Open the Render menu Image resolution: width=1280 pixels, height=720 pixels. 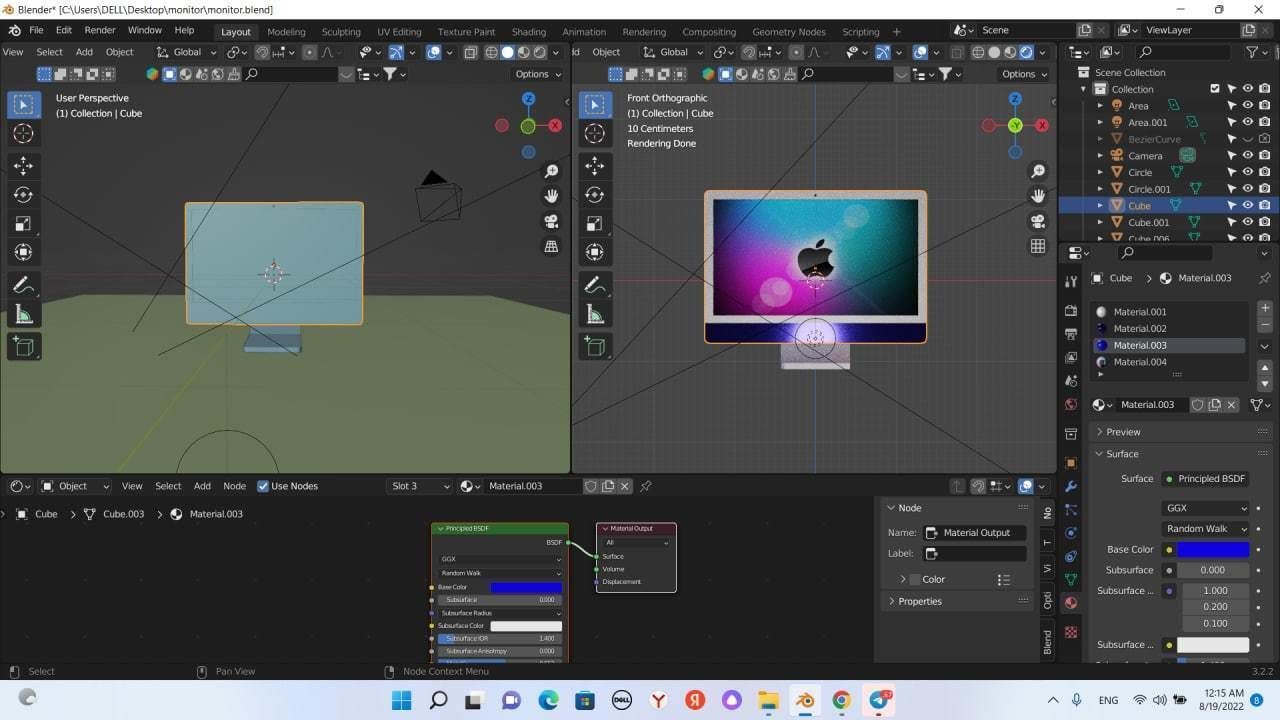coord(100,30)
